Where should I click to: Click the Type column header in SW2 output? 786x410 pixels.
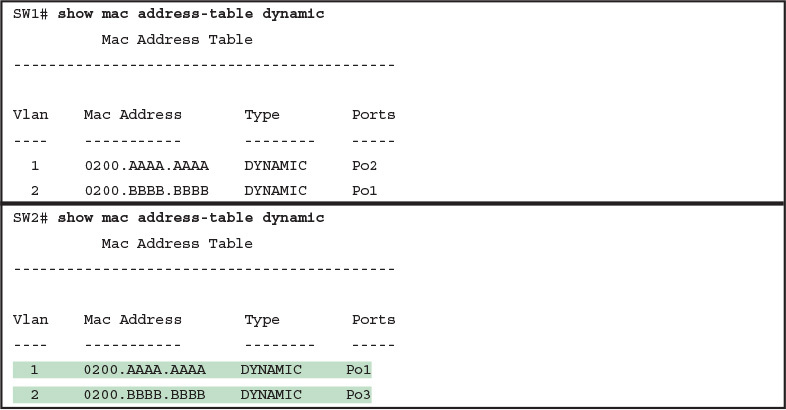(x=262, y=320)
